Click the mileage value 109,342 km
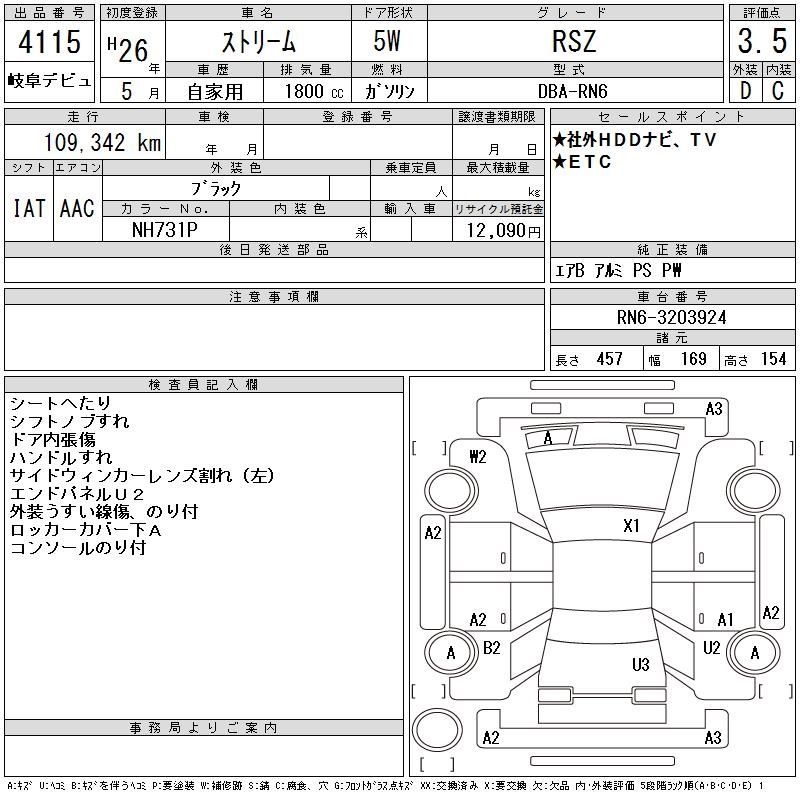 click(x=102, y=143)
